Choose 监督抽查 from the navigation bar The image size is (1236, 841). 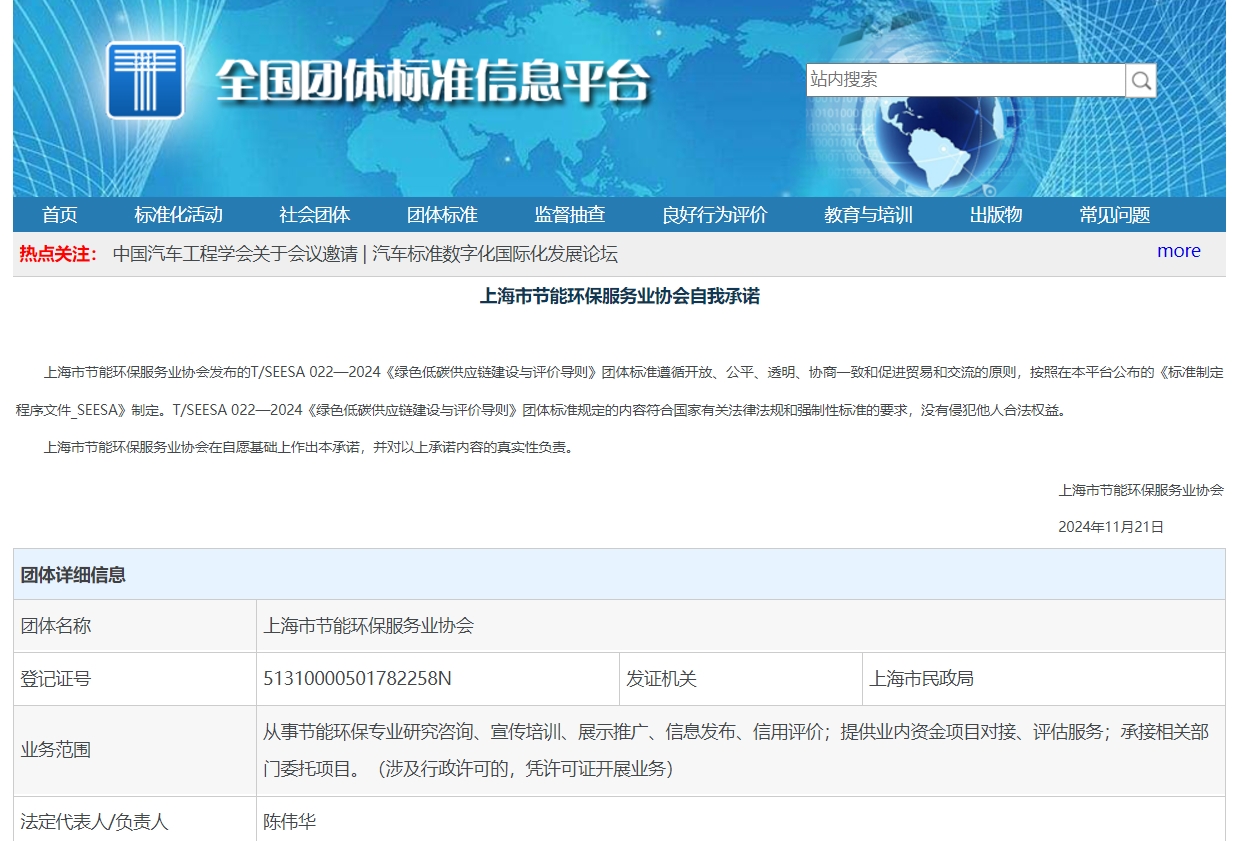click(x=569, y=215)
